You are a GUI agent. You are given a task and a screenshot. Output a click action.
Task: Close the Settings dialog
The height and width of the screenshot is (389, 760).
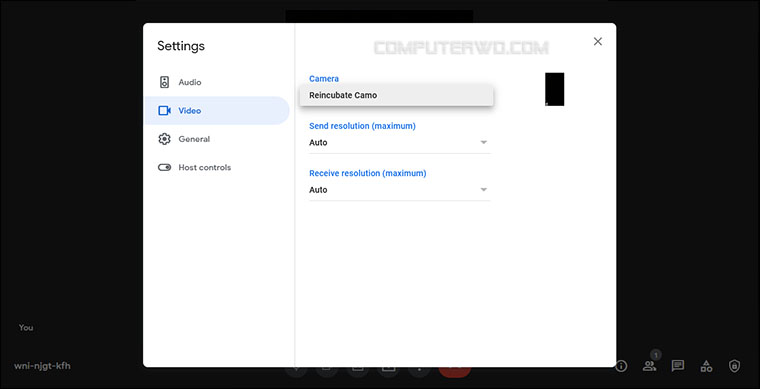[598, 42]
